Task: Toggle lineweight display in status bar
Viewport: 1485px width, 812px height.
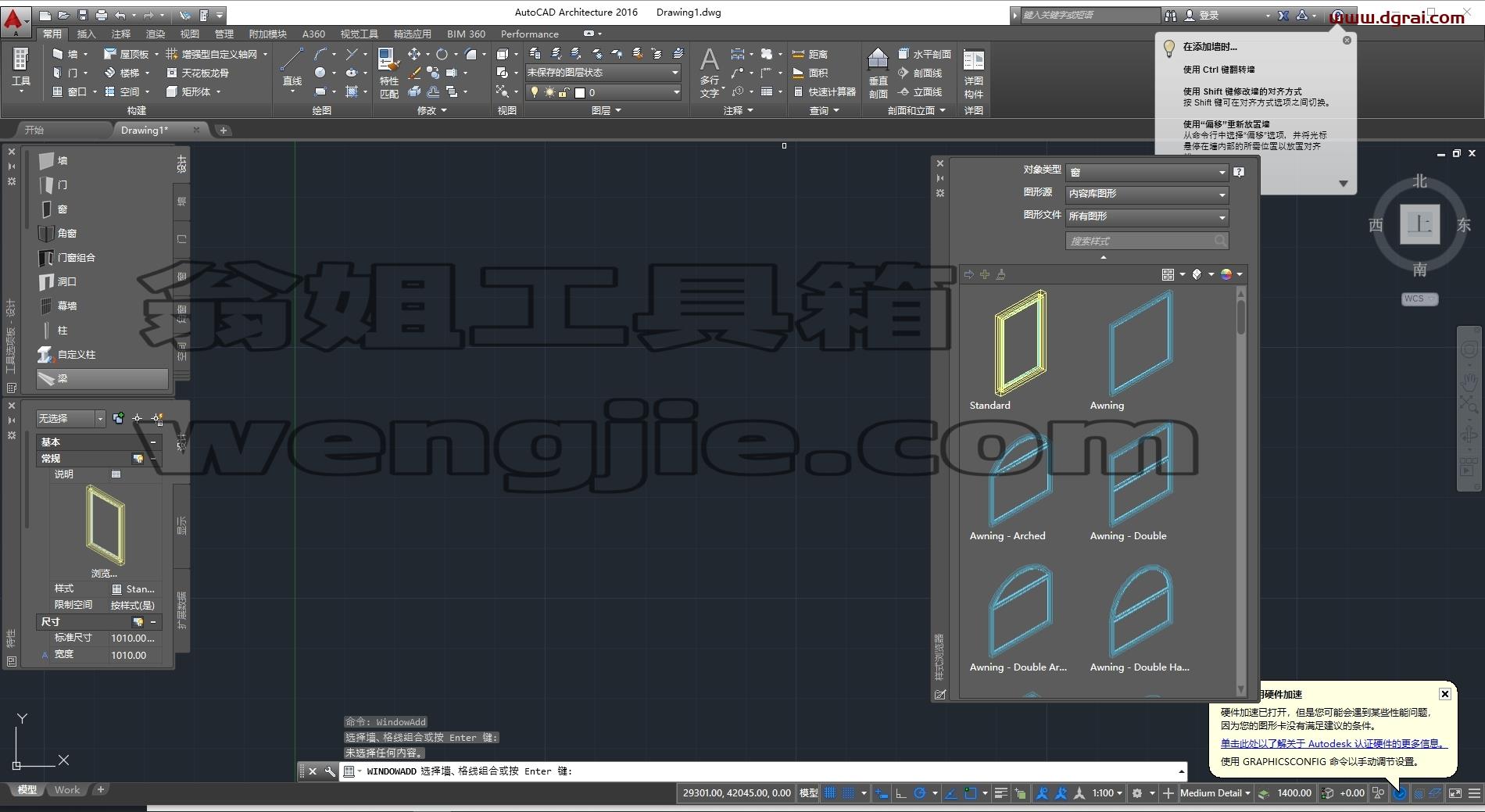Action: tap(1001, 792)
